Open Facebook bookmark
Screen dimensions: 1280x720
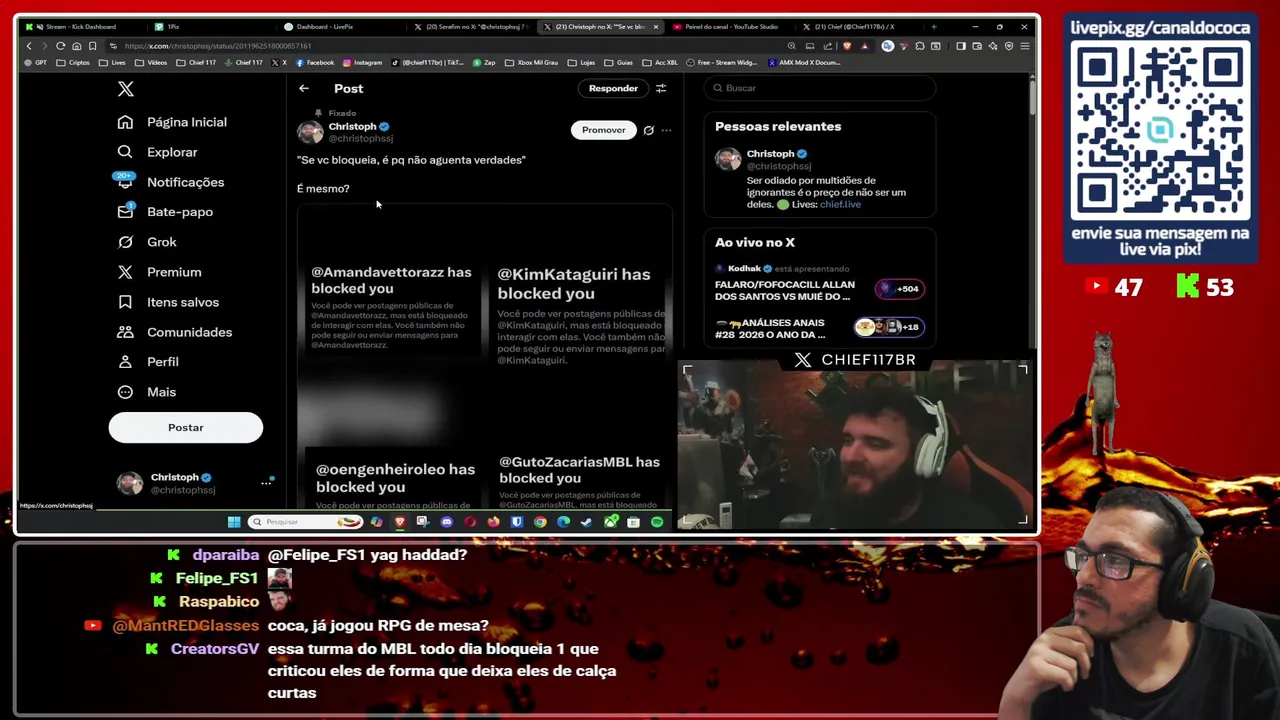314,63
